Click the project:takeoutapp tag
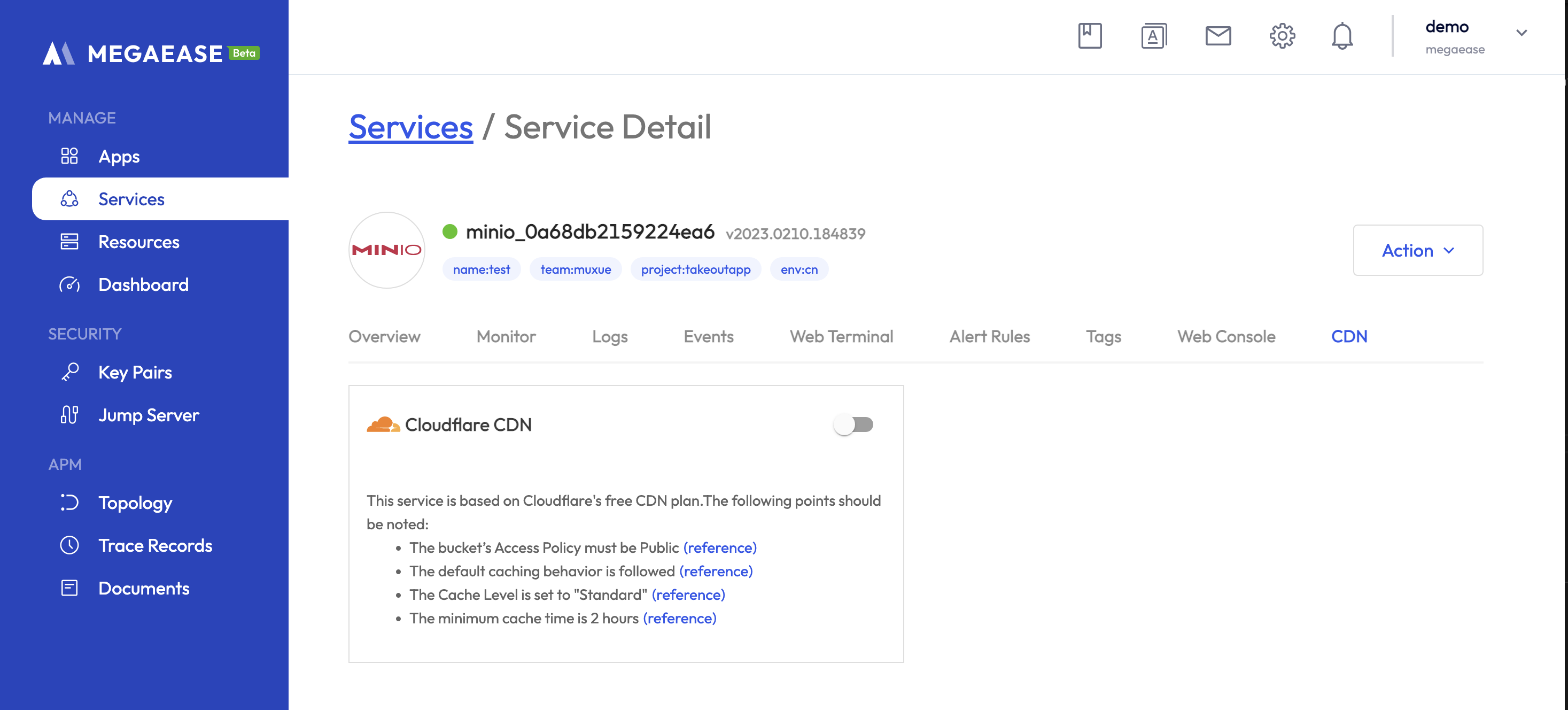 [695, 269]
